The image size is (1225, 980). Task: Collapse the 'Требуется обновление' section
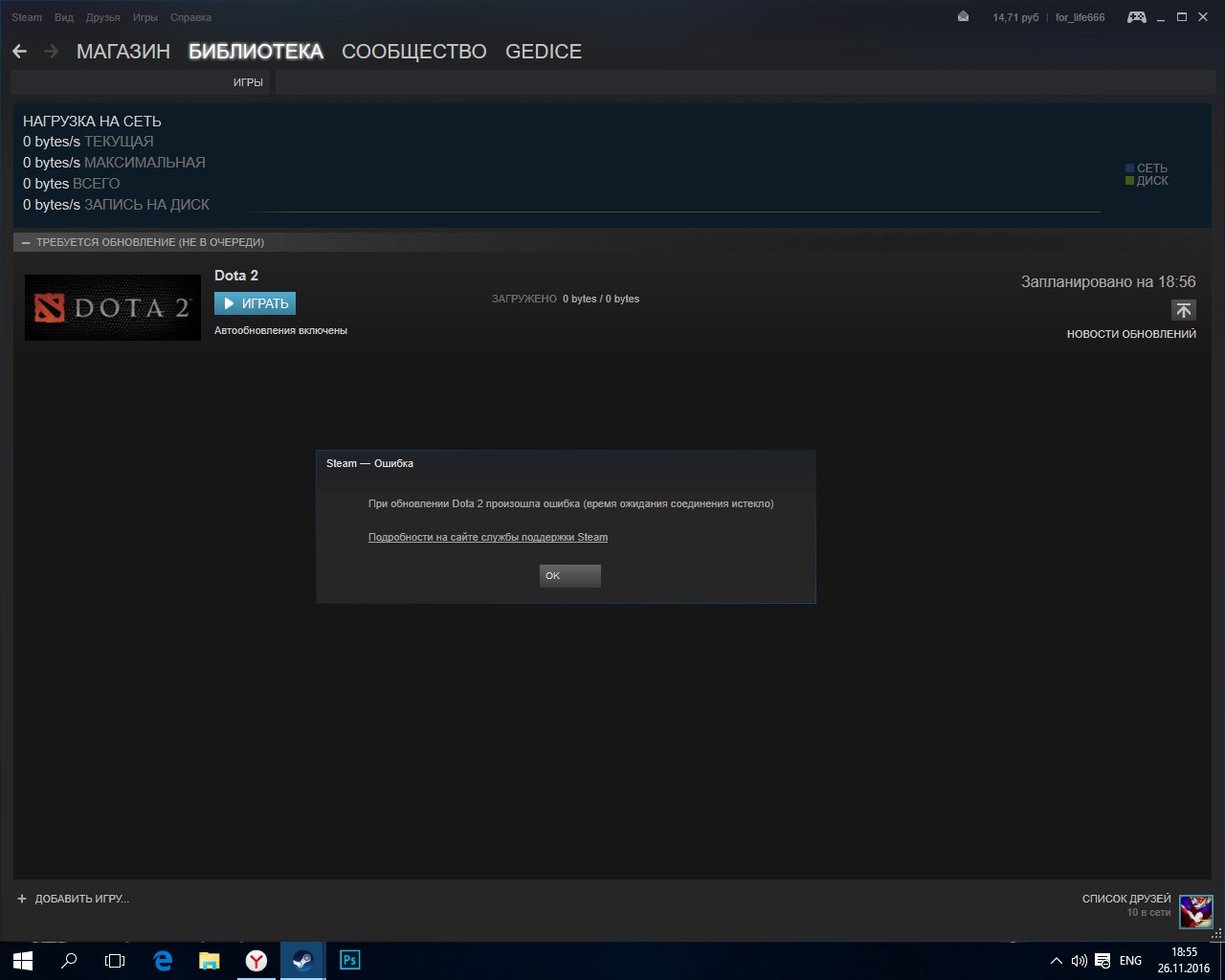26,243
